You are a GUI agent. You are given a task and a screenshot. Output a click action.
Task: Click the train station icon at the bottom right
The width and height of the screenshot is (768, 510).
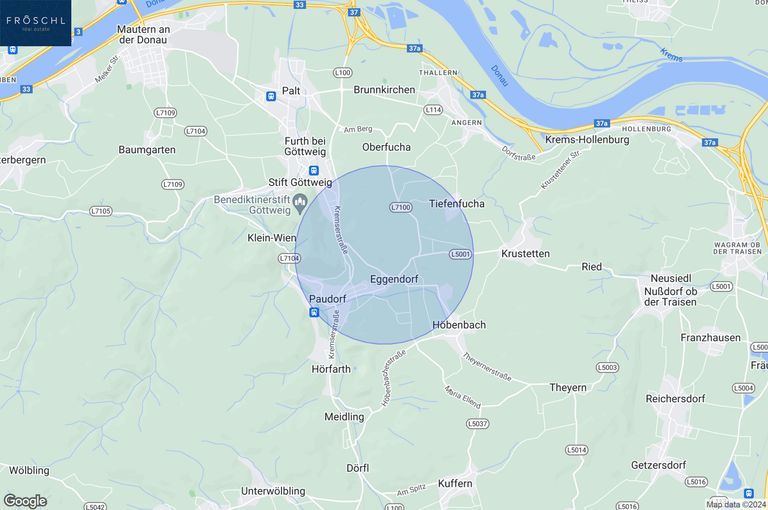[x=748, y=493]
